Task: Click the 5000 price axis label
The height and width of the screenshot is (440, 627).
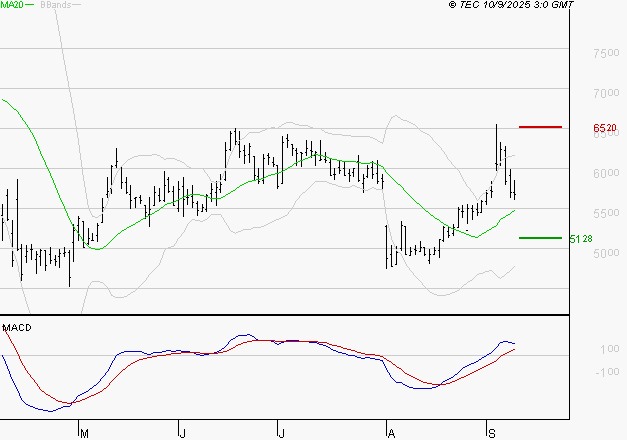Action: (x=606, y=254)
